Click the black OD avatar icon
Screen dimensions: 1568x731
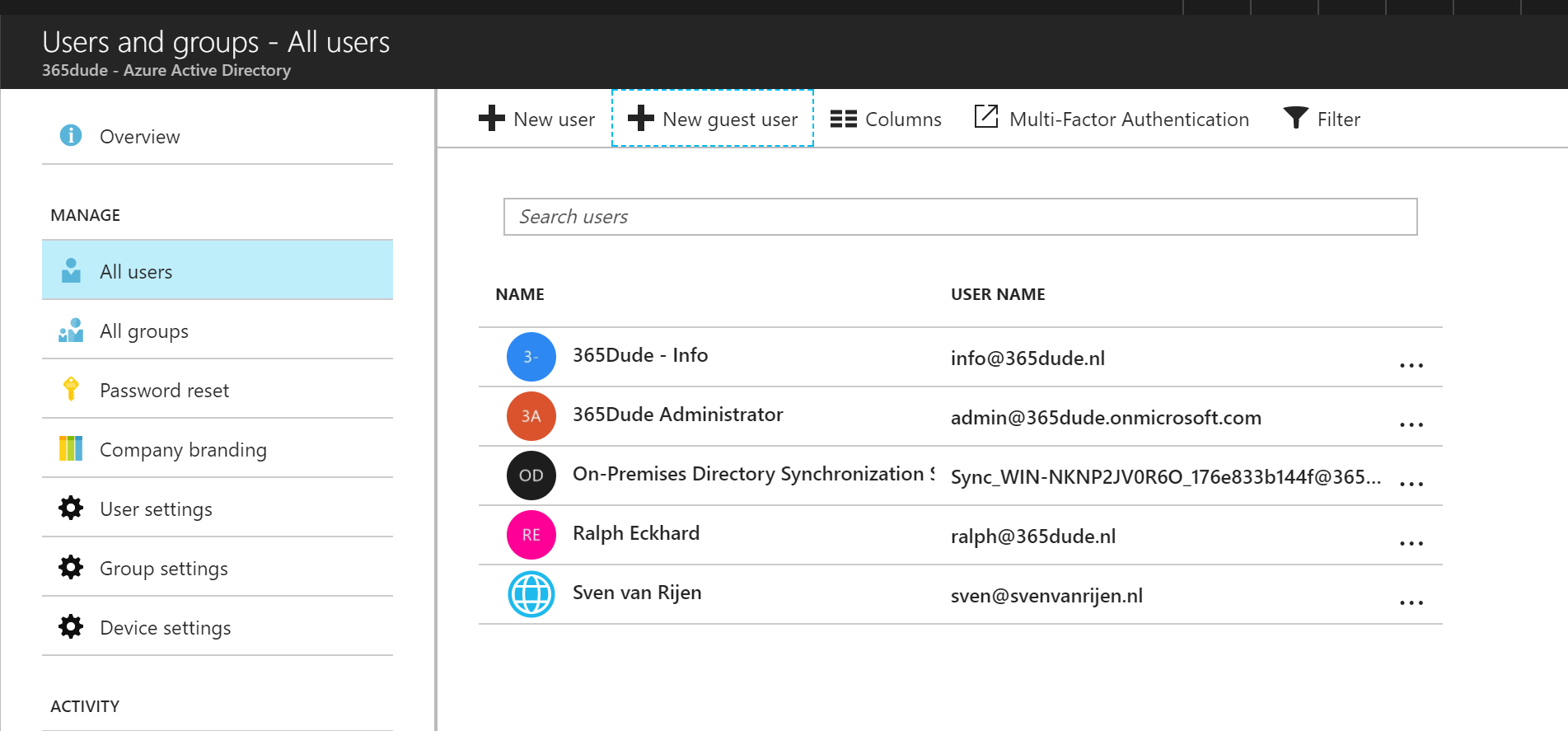click(531, 476)
